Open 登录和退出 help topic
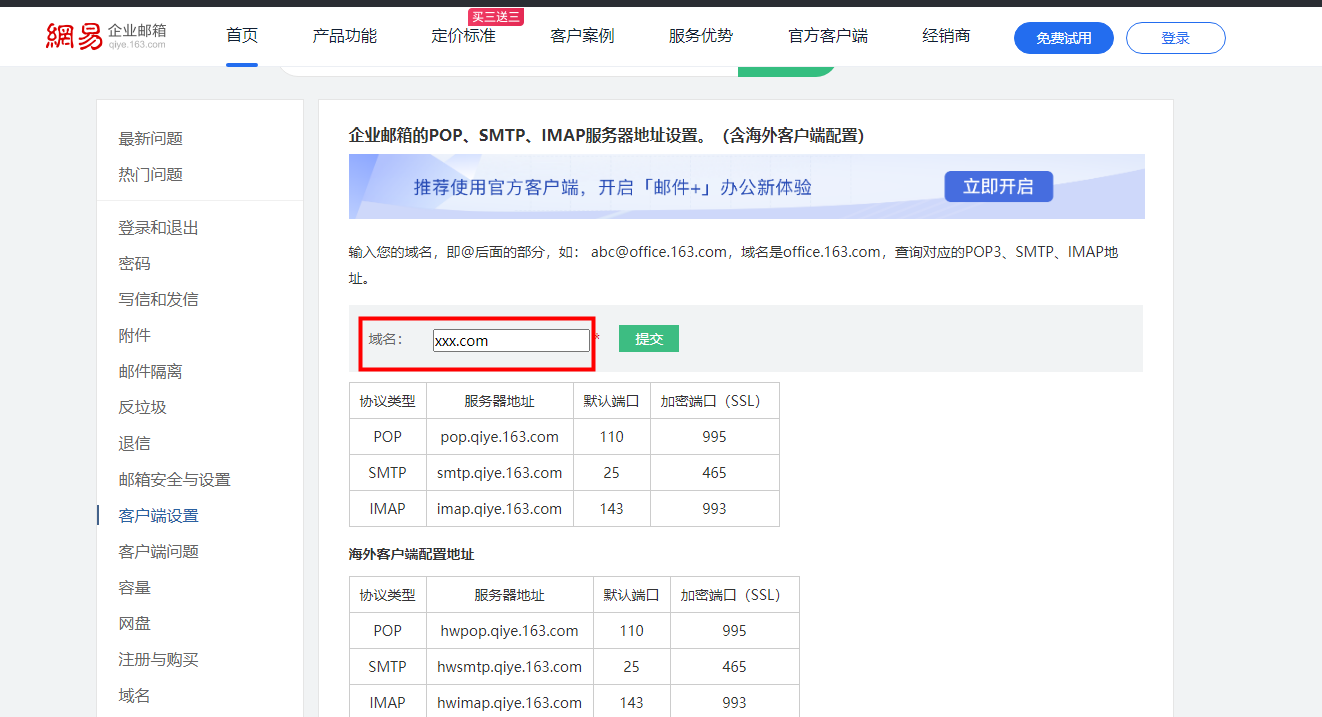1322x717 pixels. tap(158, 227)
